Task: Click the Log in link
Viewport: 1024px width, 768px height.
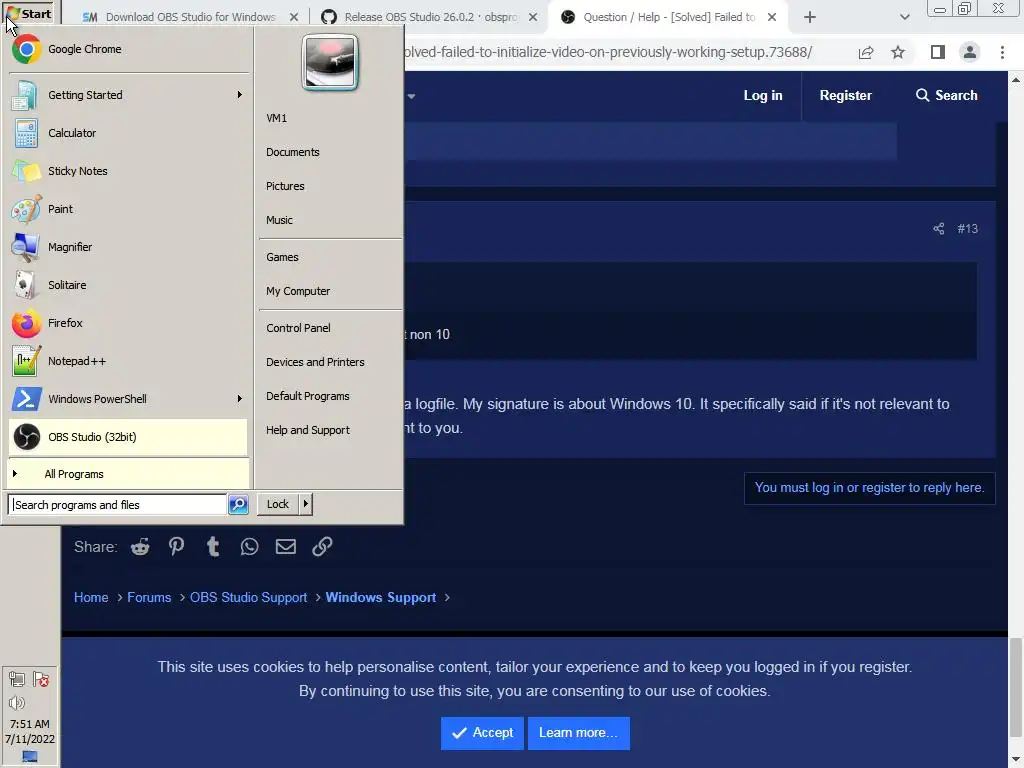Action: click(x=763, y=95)
